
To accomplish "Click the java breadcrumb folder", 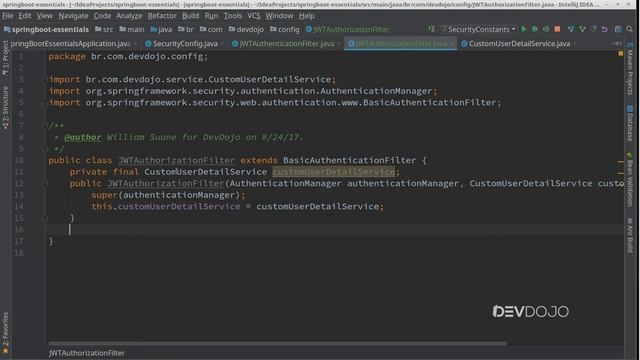I will [161, 29].
